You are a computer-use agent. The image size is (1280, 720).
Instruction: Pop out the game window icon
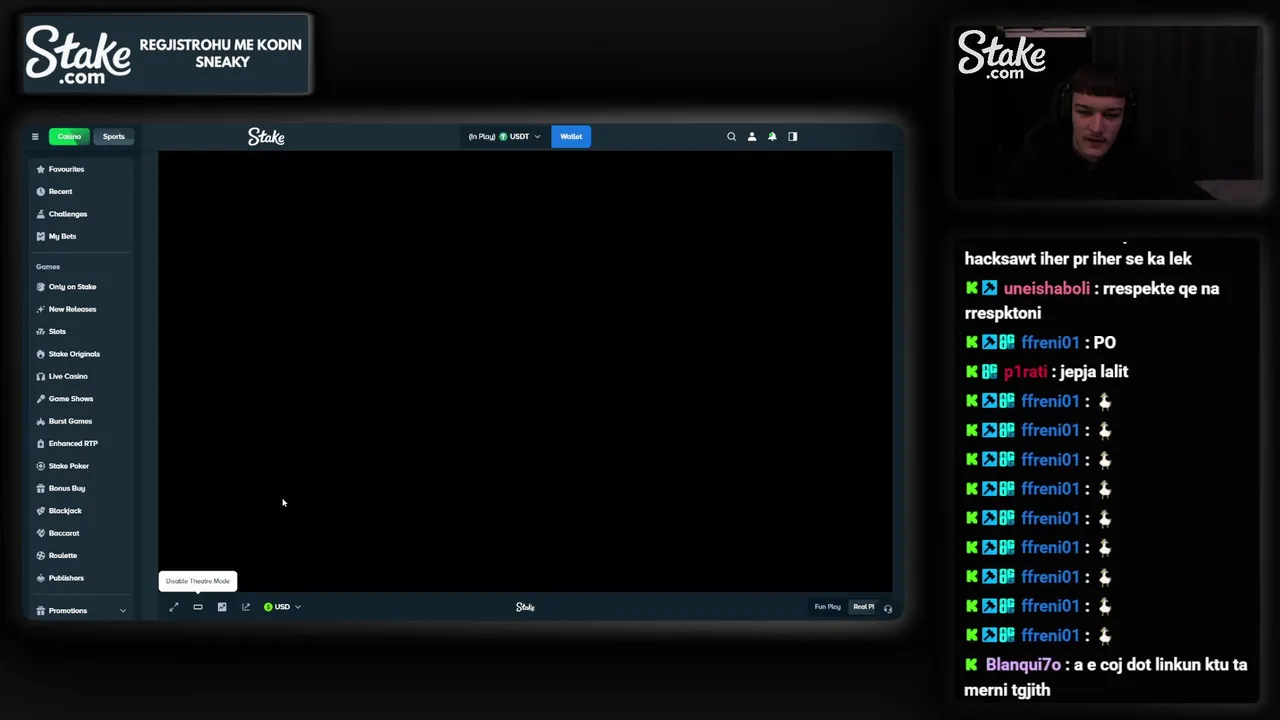pyautogui.click(x=246, y=607)
